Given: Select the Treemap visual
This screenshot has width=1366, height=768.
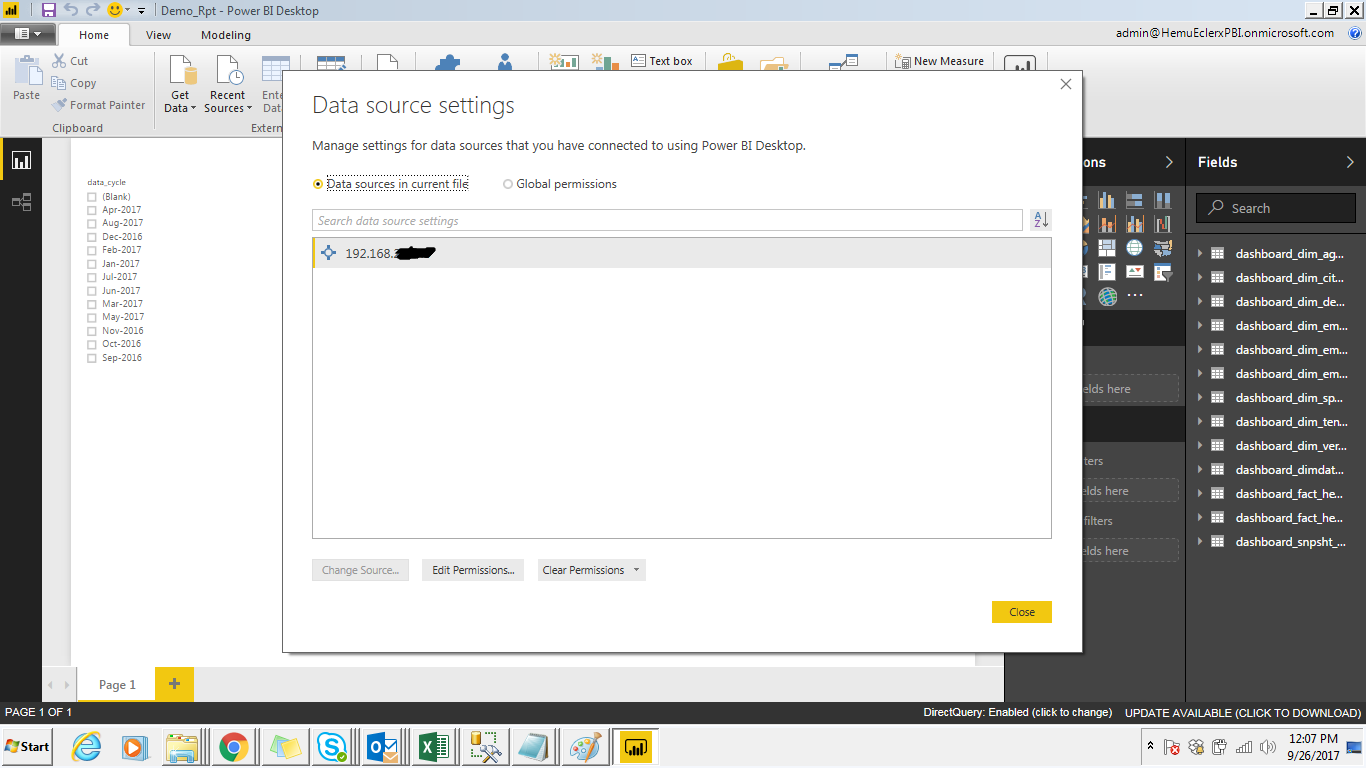Looking at the screenshot, I should coord(1106,247).
